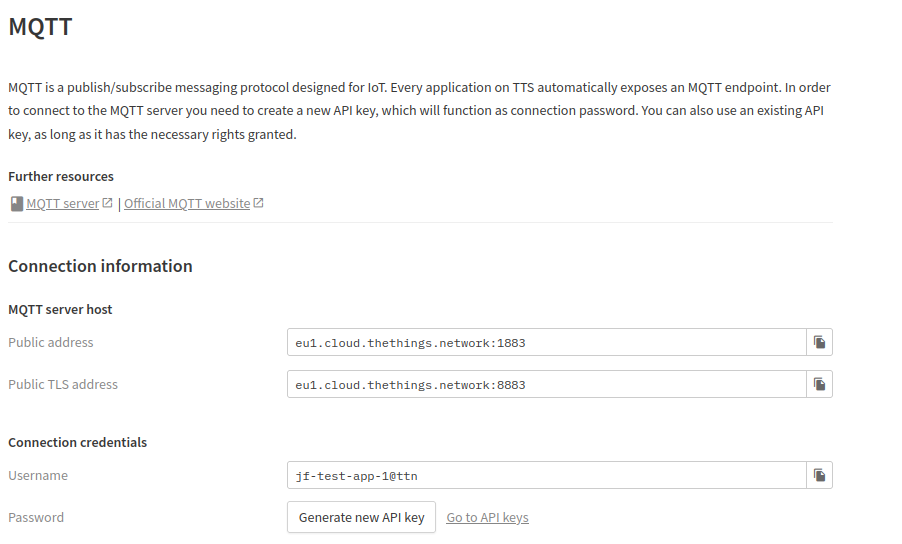Screen dimensions: 902x544
Task: Copy the public address to clipboard
Action: click(x=819, y=342)
